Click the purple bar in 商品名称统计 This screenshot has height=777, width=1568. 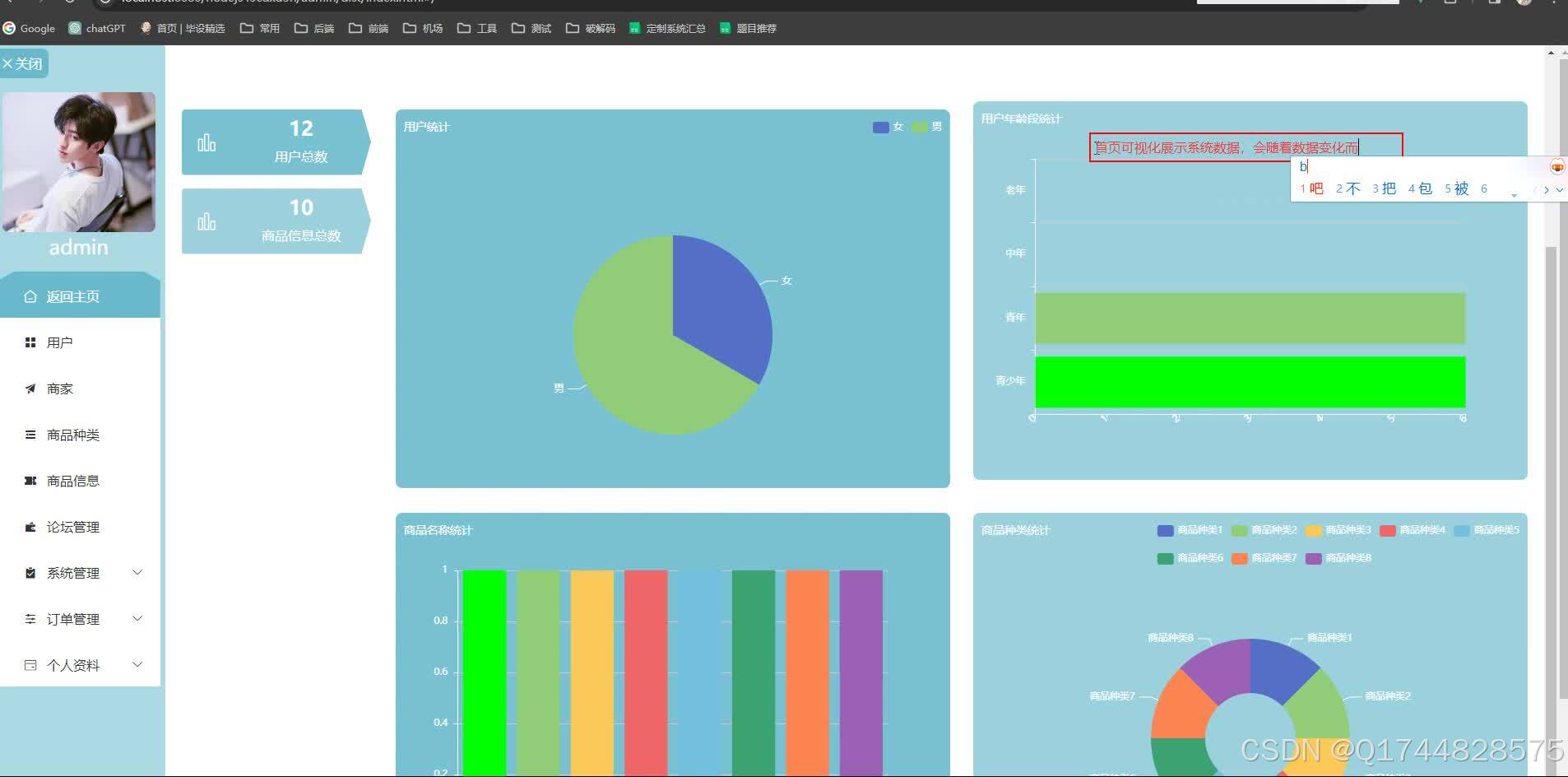[x=861, y=672]
